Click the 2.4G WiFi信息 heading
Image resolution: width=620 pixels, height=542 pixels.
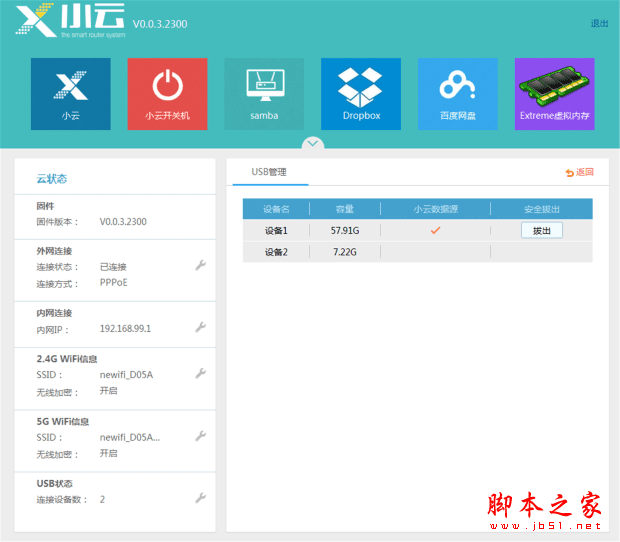(x=67, y=359)
